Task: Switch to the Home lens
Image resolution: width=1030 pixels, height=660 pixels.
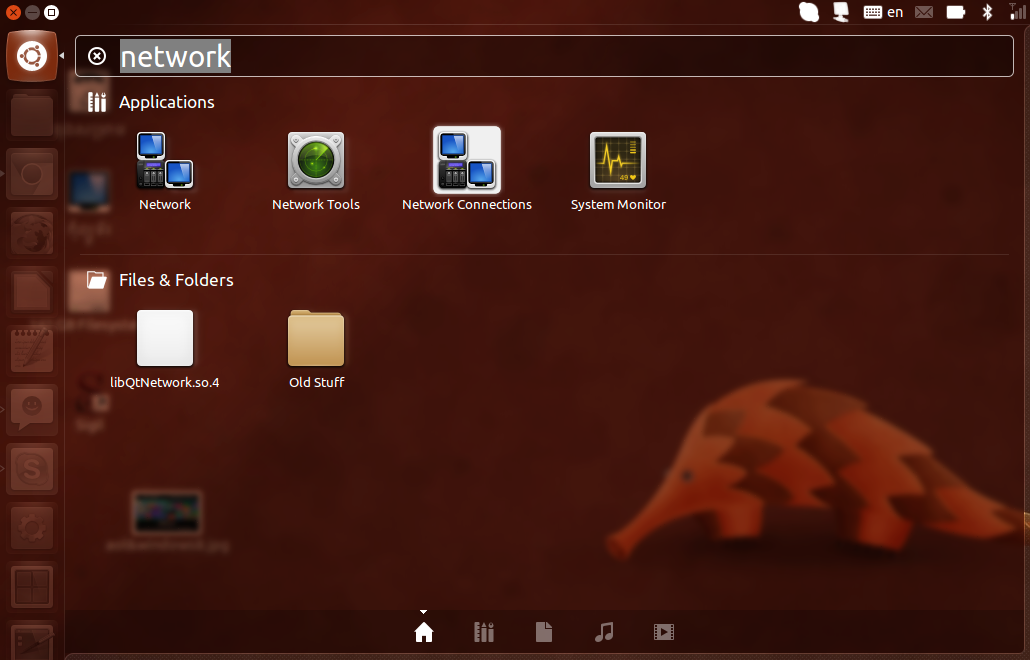Action: [424, 632]
